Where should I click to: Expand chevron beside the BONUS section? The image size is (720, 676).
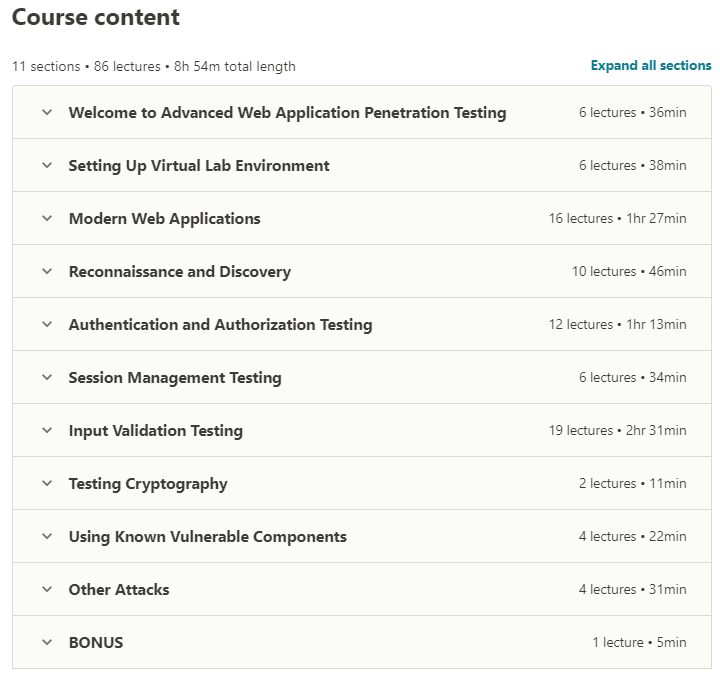pyautogui.click(x=47, y=643)
